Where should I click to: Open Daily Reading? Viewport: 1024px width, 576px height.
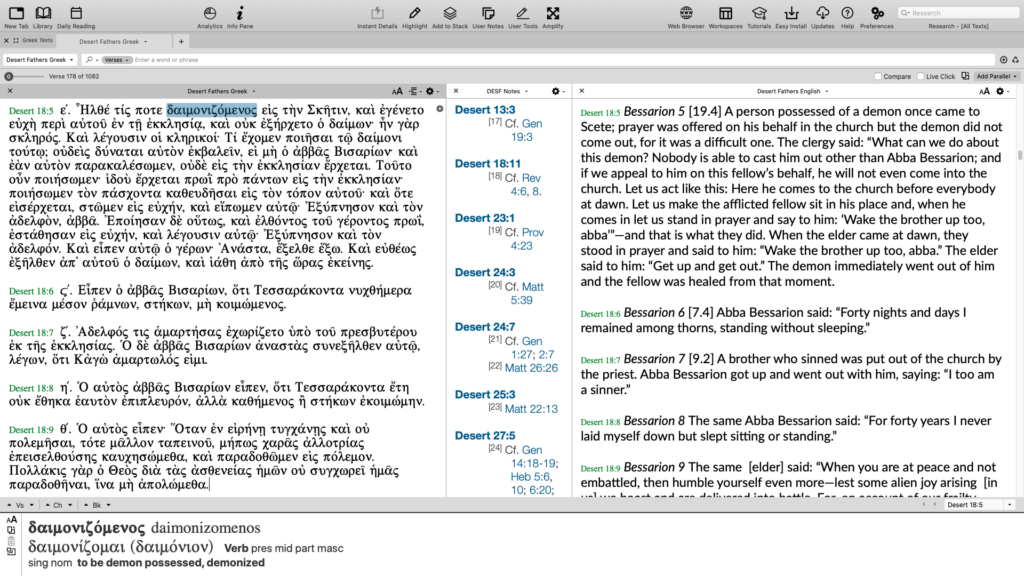pos(76,17)
